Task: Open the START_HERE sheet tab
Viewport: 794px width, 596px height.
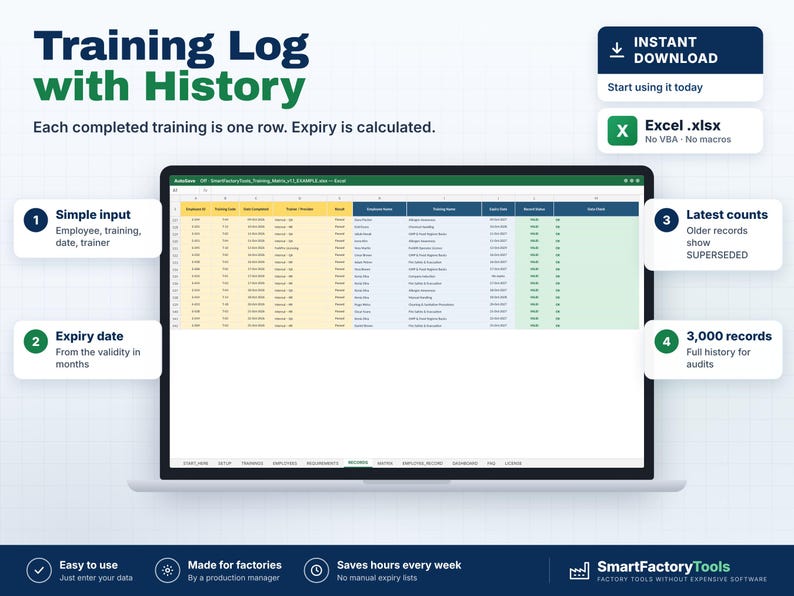Action: click(195, 463)
